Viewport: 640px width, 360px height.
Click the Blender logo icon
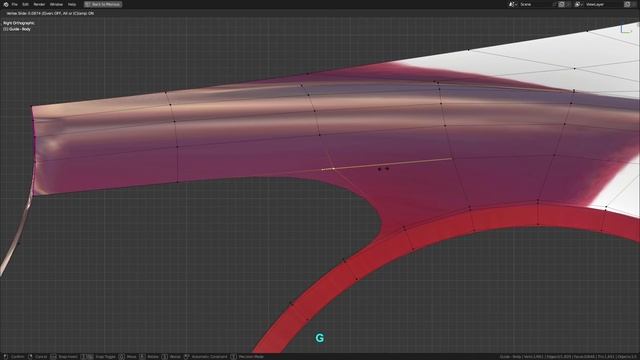tap(6, 4)
